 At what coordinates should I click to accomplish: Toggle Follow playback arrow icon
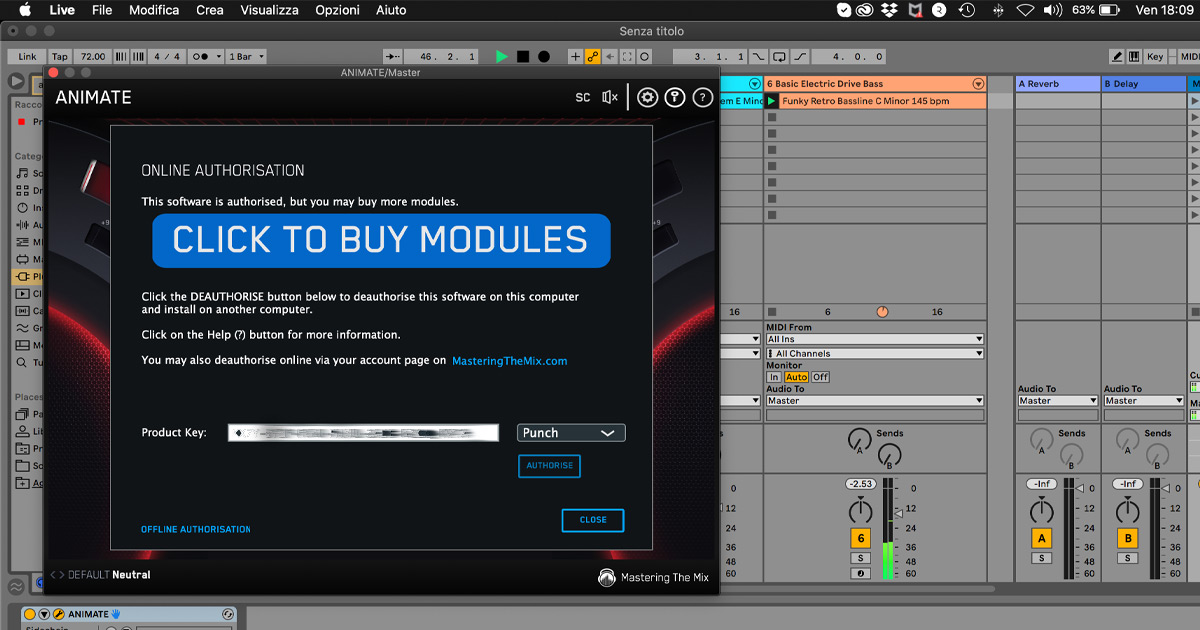(393, 57)
